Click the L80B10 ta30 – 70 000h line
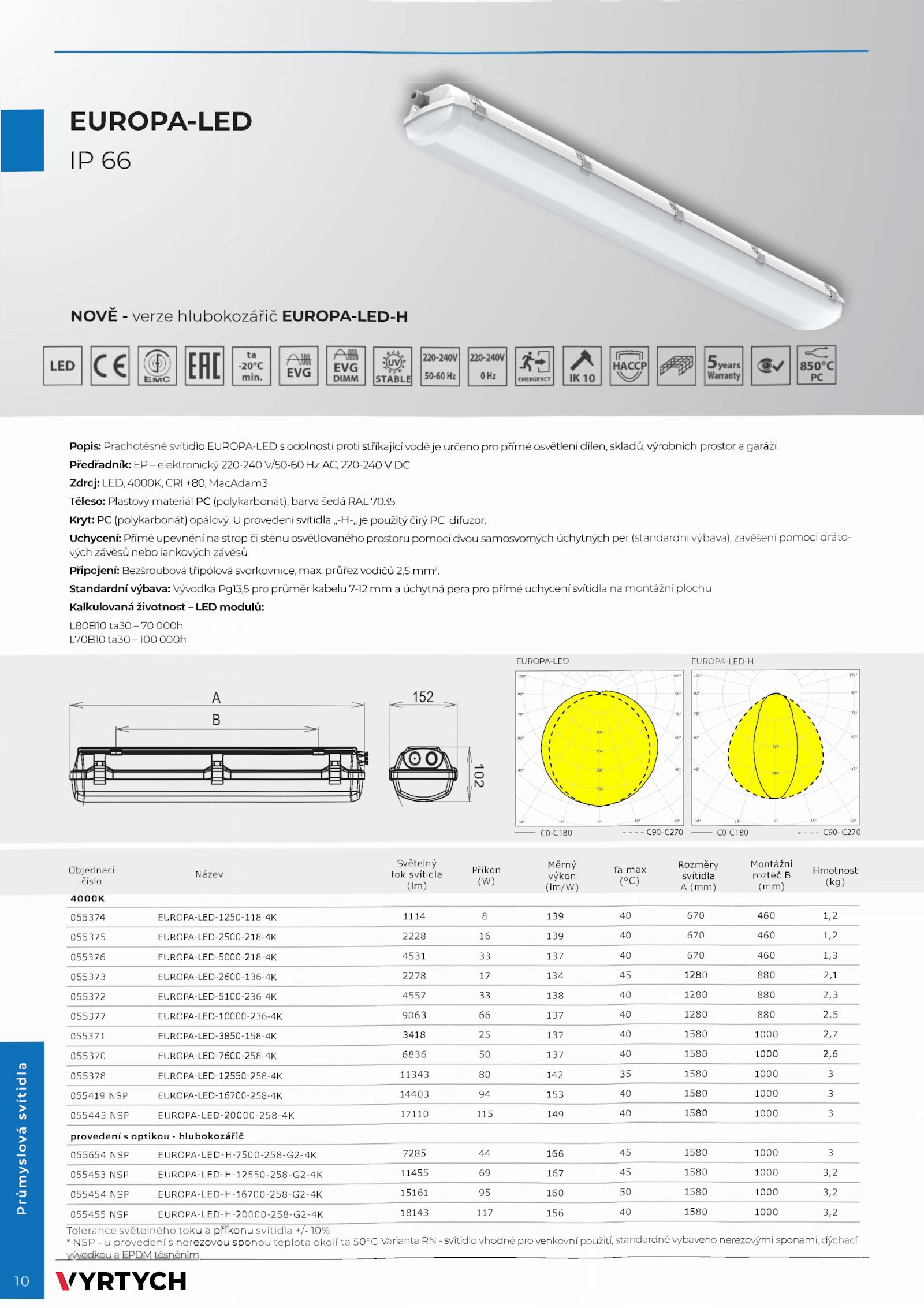This screenshot has height=1308, width=924. [x=126, y=625]
